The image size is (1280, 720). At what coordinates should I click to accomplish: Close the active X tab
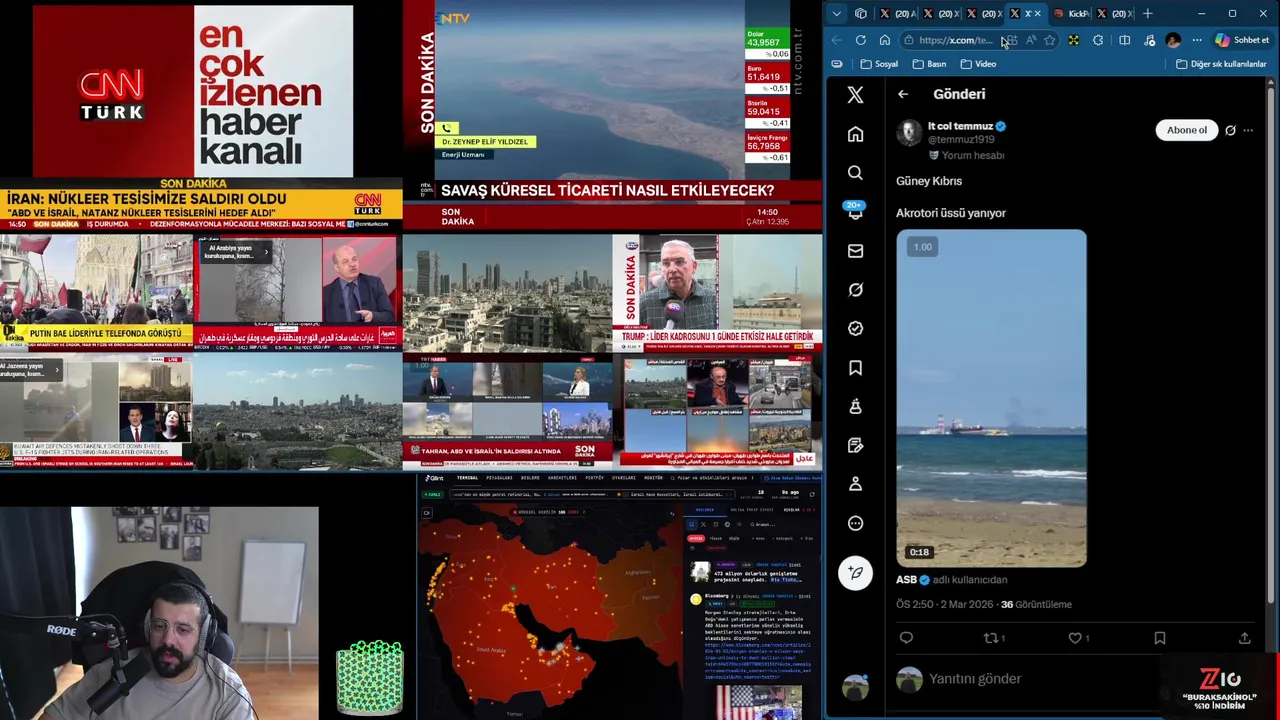(1037, 13)
